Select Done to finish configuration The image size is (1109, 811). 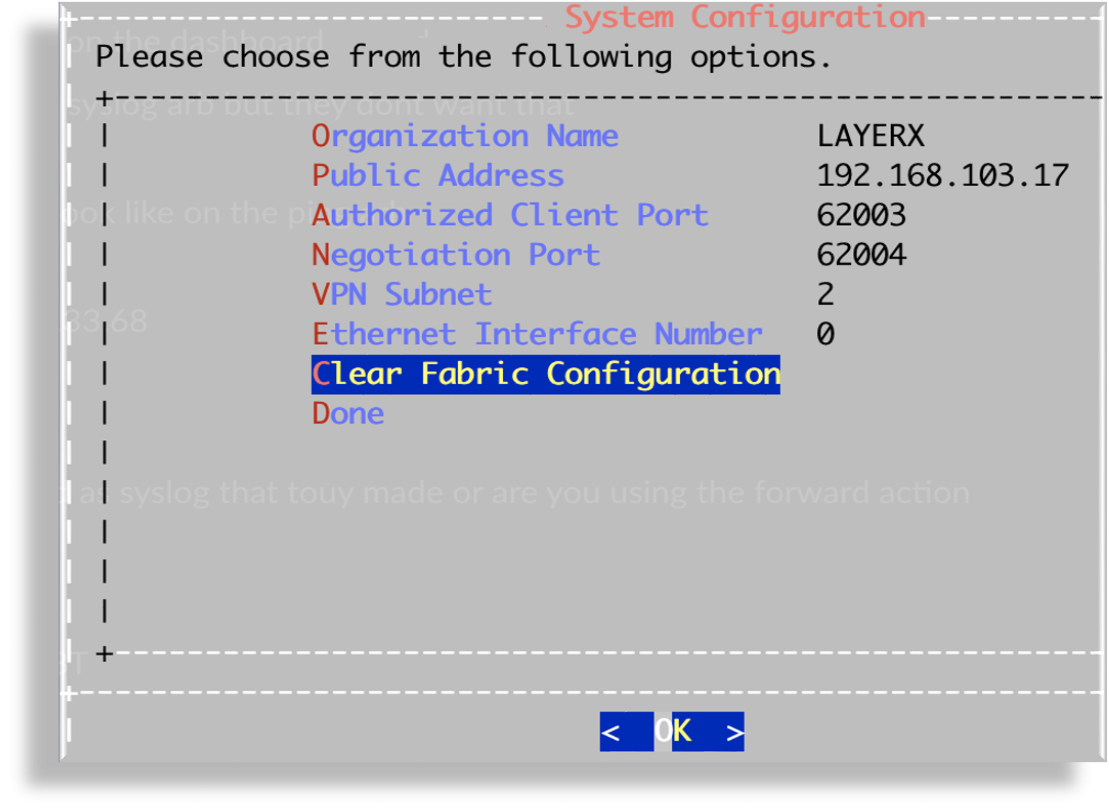pyautogui.click(x=348, y=413)
